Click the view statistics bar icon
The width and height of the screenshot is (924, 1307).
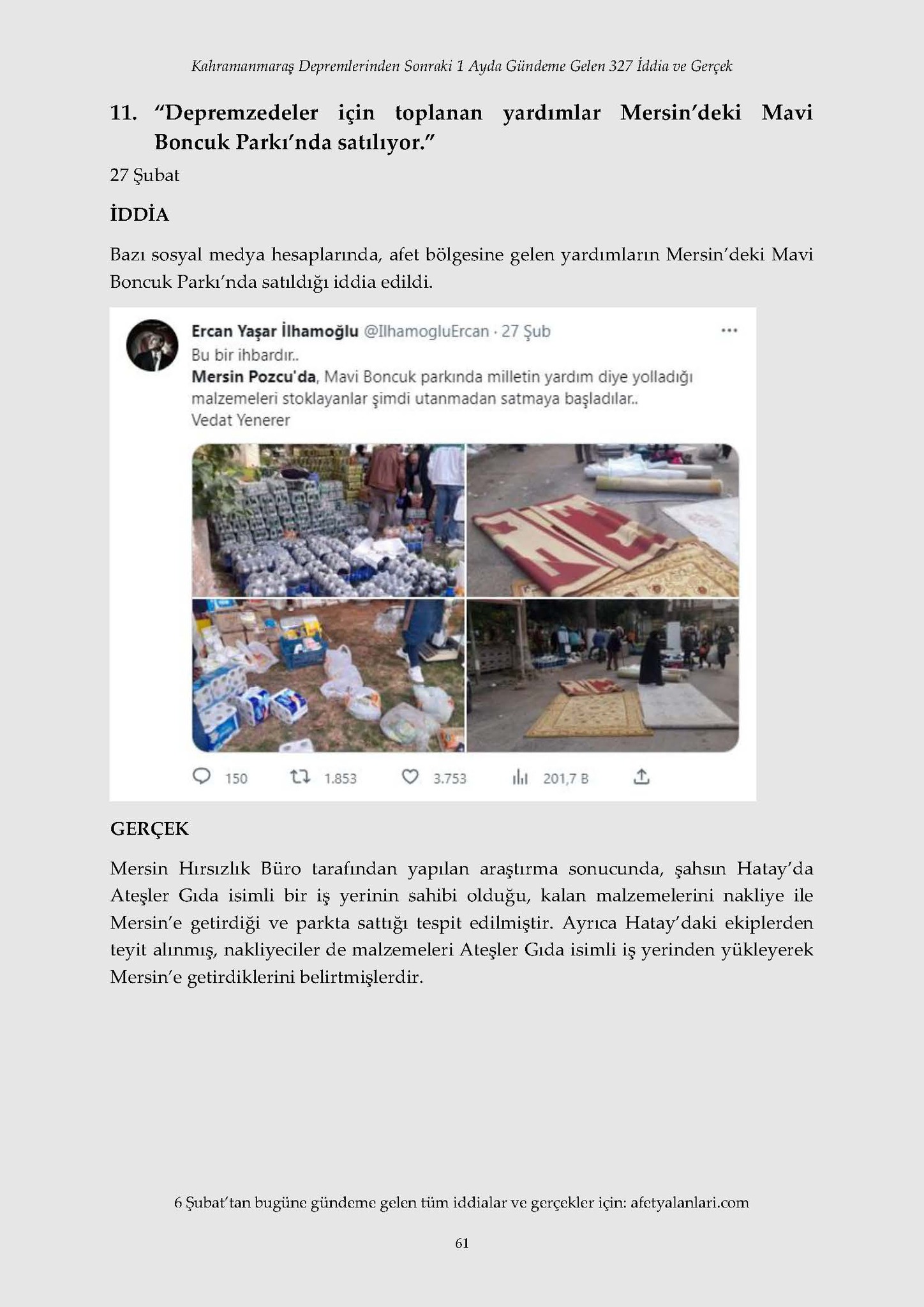coord(521,777)
